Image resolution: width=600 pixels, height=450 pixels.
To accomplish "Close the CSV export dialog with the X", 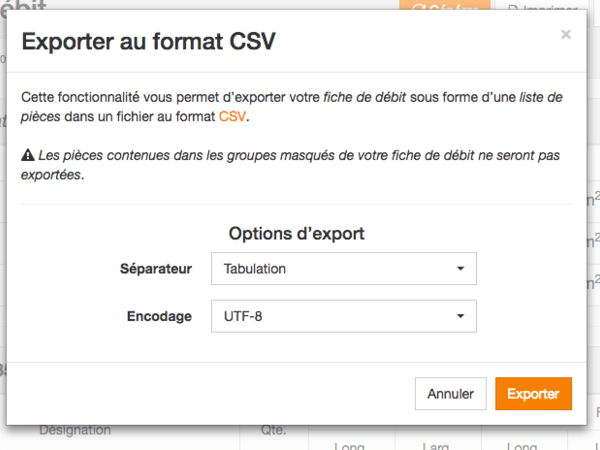I will click(566, 35).
